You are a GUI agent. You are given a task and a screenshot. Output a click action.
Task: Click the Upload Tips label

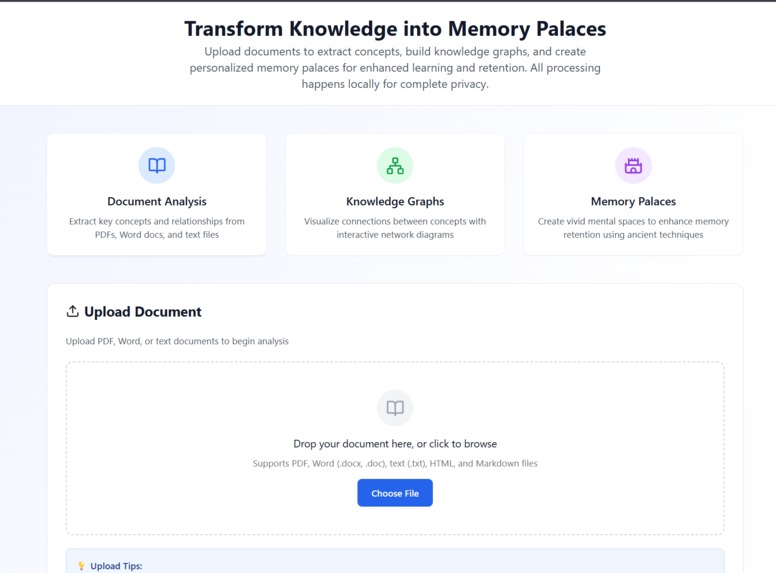[116, 566]
